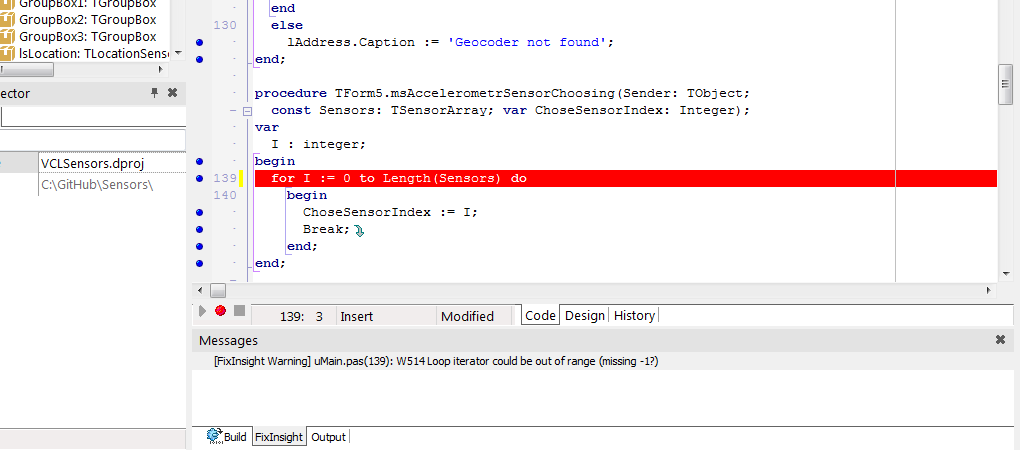The image size is (1020, 450).
Task: Click the Build tab gear icon
Action: pyautogui.click(x=213, y=436)
